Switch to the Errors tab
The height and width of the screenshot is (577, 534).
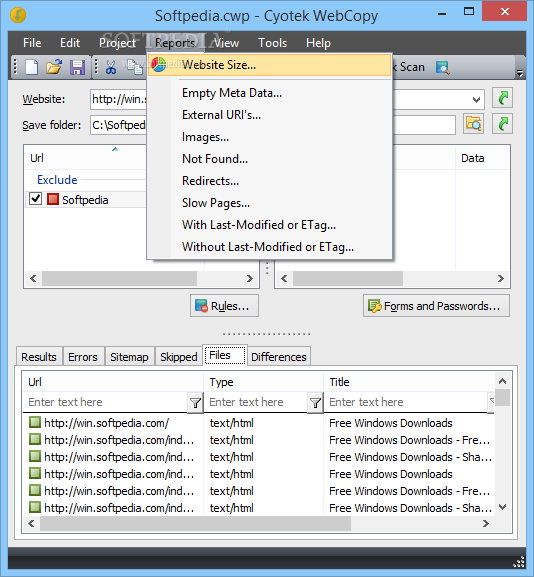point(83,357)
